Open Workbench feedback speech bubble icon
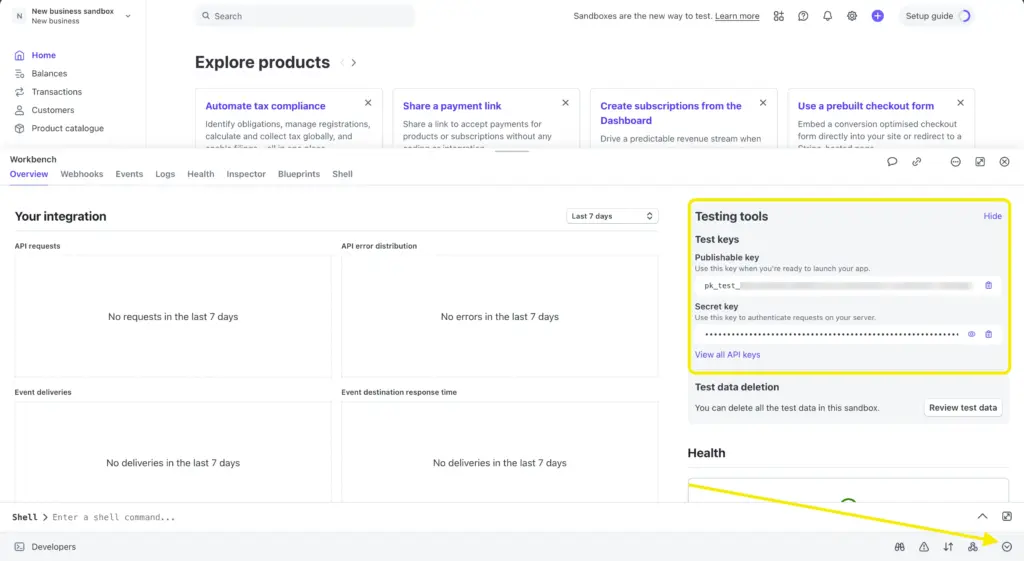 [x=892, y=161]
